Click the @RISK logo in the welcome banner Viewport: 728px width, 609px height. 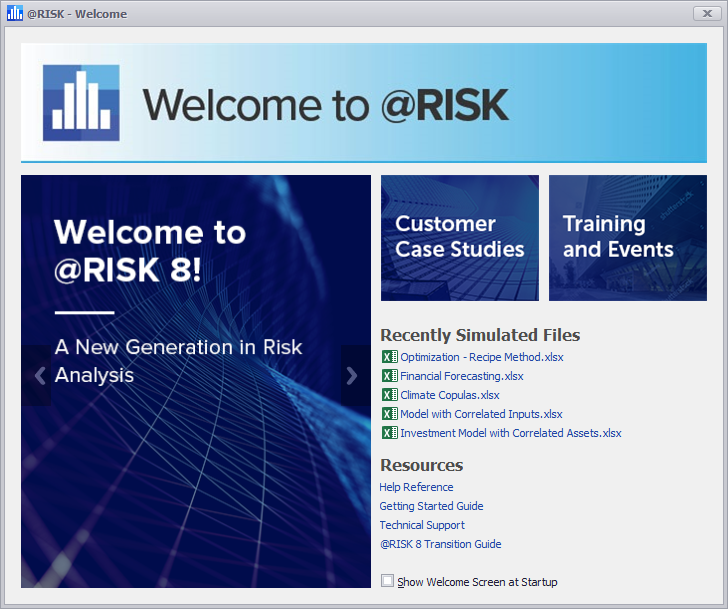(81, 103)
